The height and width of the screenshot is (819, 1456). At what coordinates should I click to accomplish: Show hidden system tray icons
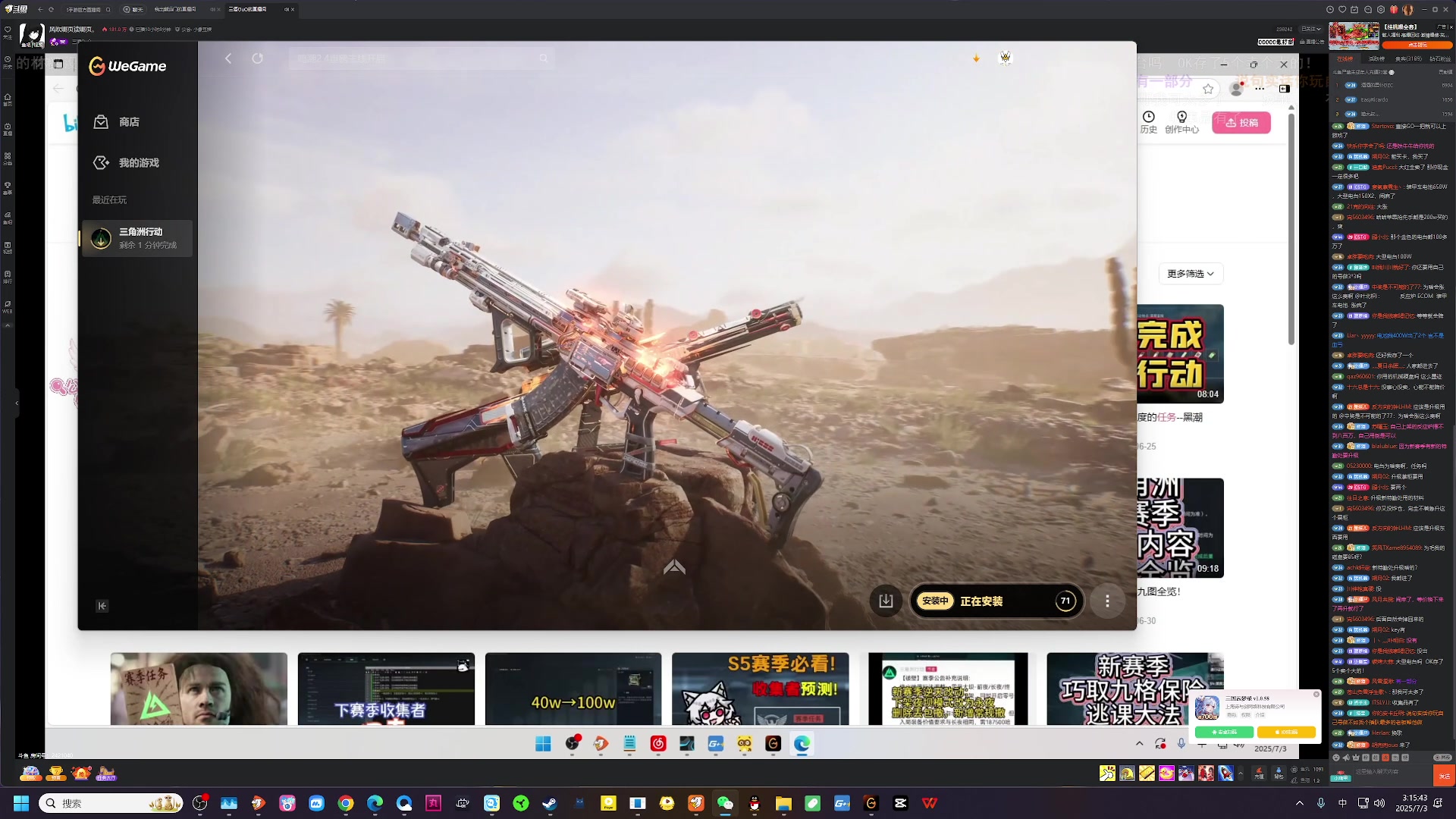tap(1299, 803)
